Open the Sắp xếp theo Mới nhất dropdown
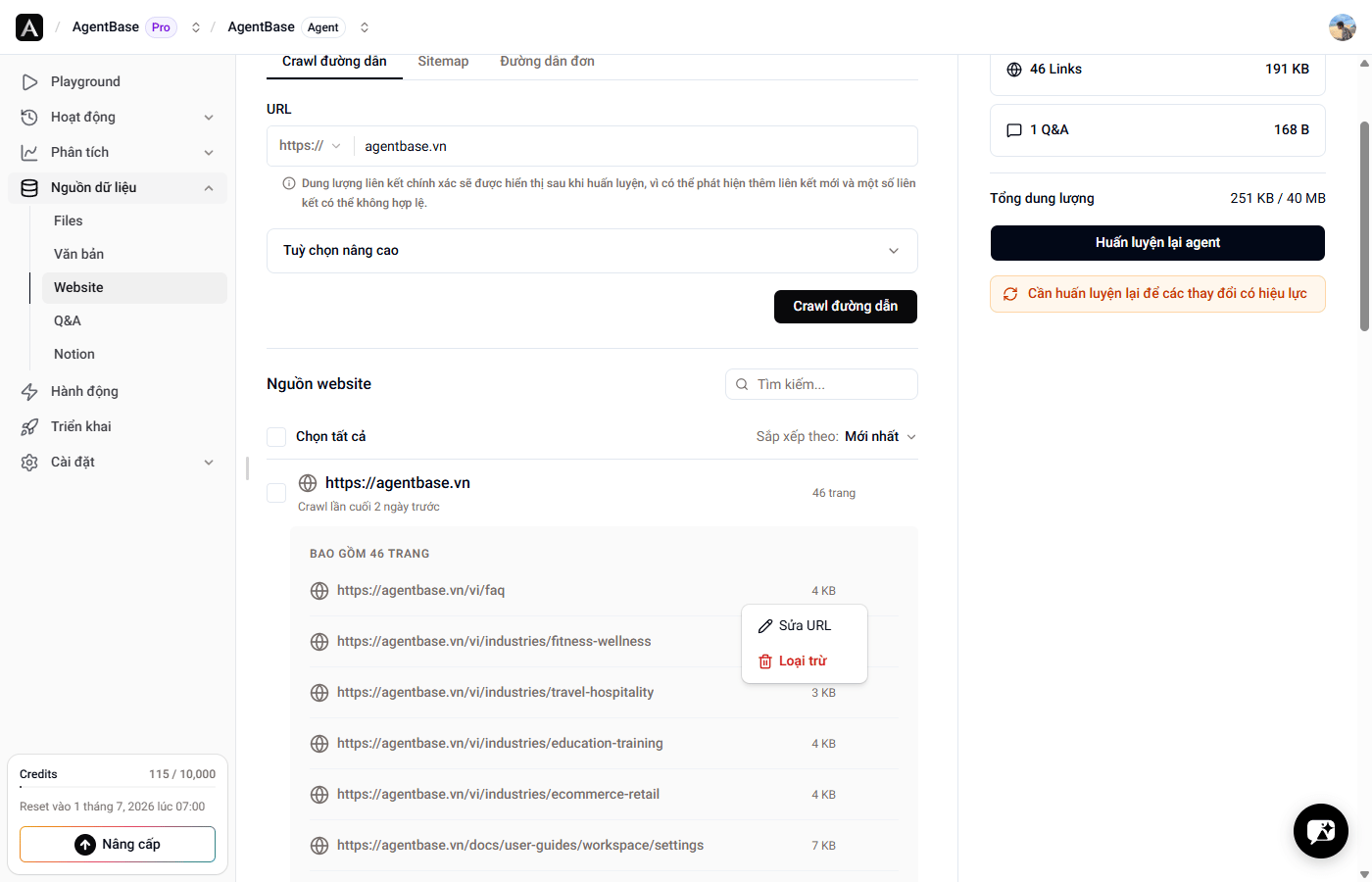1372x882 pixels. 880,437
